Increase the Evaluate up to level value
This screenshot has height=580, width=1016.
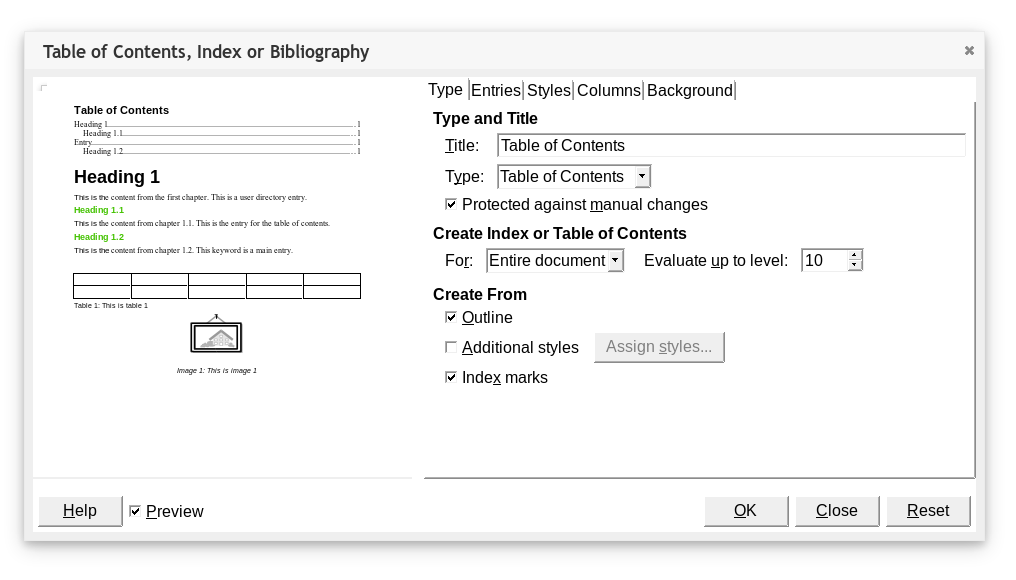855,255
